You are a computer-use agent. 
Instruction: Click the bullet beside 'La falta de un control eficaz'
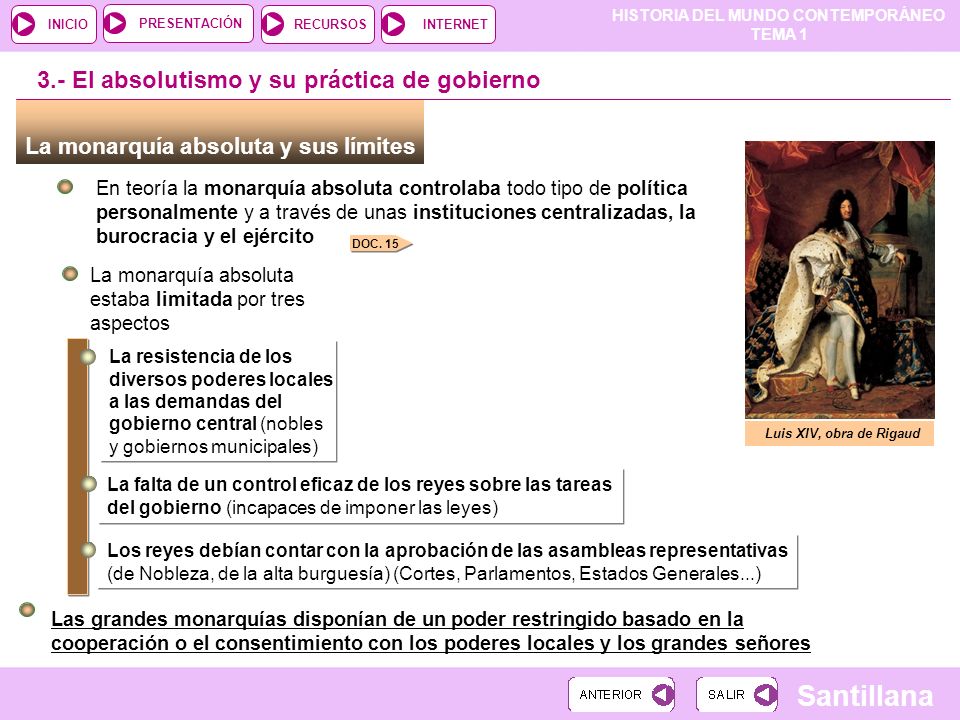tap(89, 484)
